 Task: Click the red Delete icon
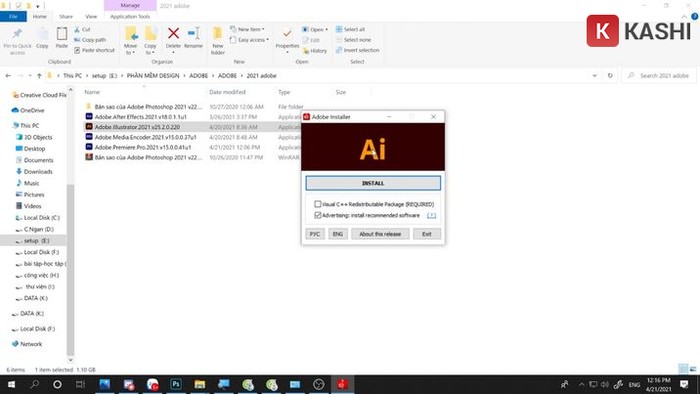[x=173, y=33]
